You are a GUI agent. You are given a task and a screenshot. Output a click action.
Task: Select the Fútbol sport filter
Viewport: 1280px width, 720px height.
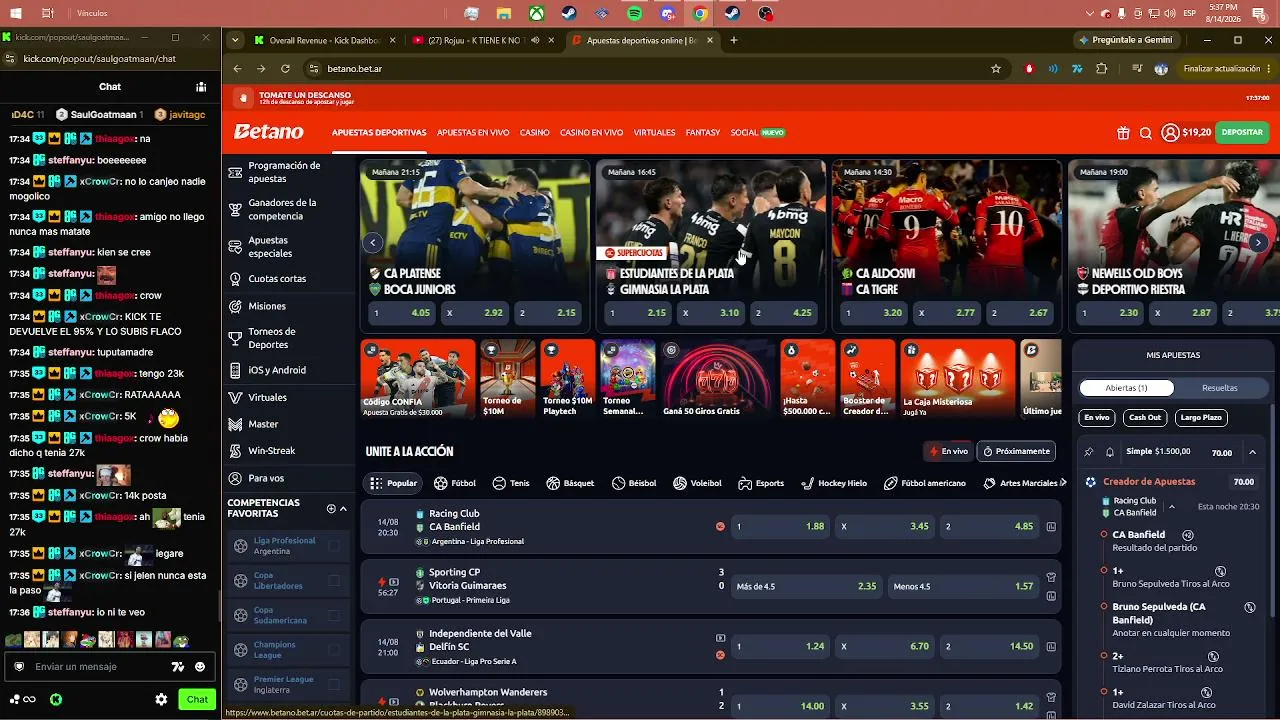point(455,483)
